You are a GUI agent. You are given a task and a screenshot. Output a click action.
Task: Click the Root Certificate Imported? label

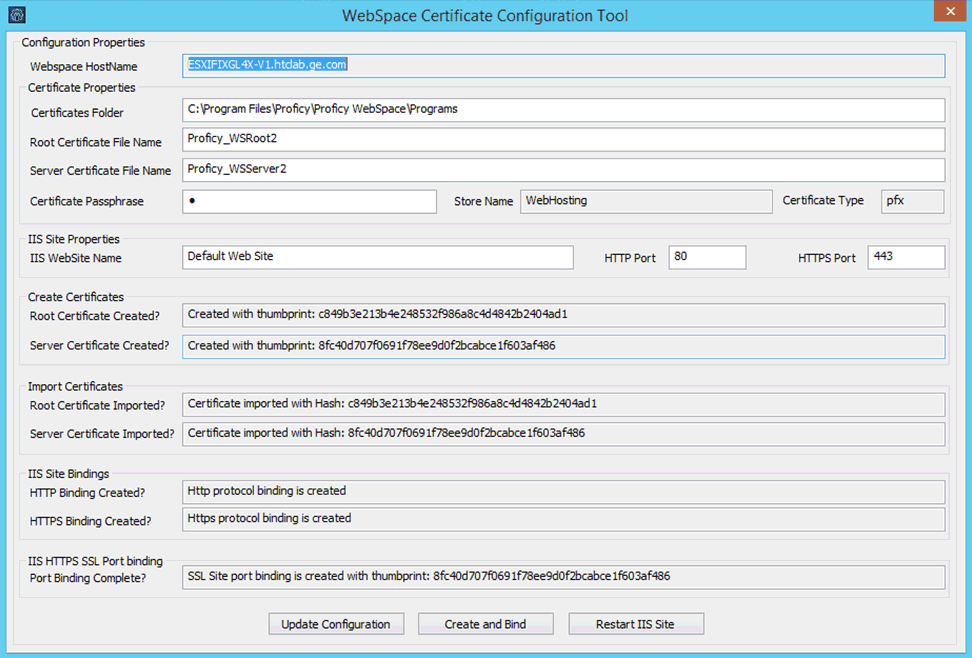pos(97,406)
